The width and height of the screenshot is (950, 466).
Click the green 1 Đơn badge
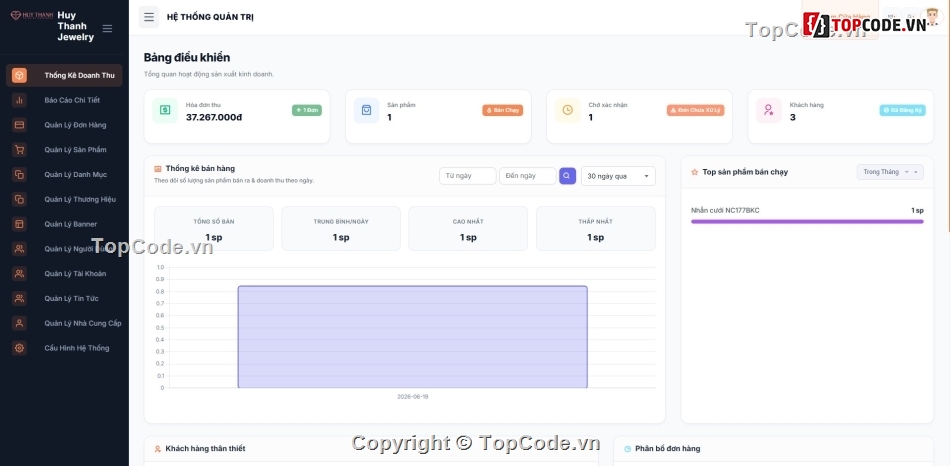(307, 110)
